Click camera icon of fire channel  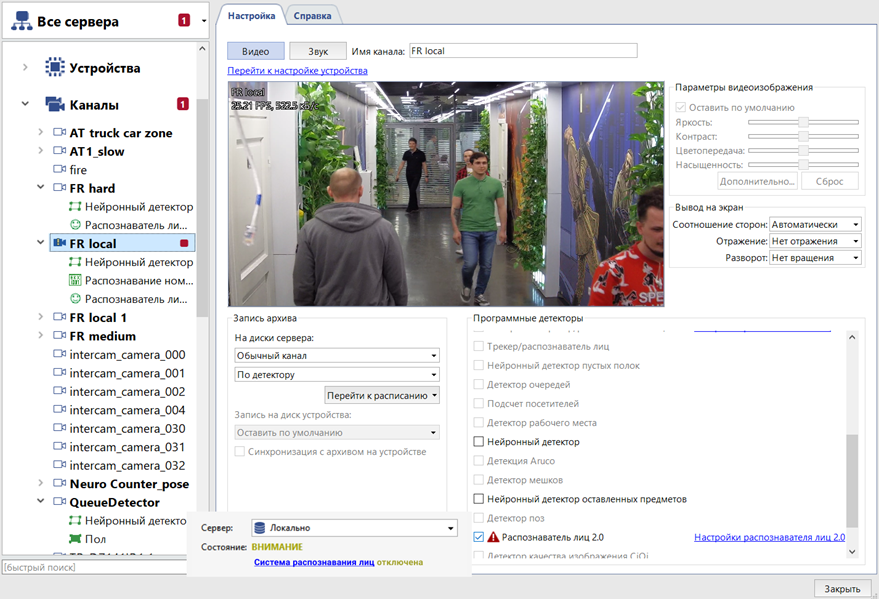point(59,169)
